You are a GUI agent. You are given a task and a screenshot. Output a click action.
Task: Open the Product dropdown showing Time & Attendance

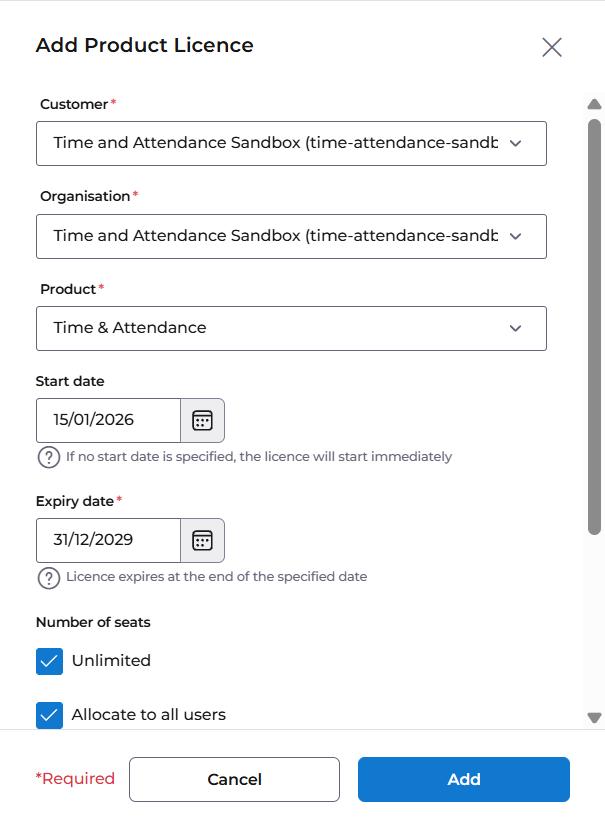pyautogui.click(x=291, y=328)
